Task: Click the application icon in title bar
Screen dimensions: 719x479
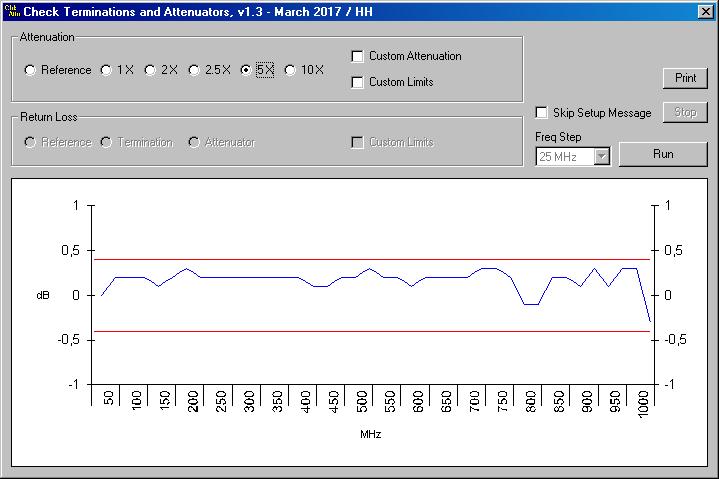Action: (x=12, y=11)
